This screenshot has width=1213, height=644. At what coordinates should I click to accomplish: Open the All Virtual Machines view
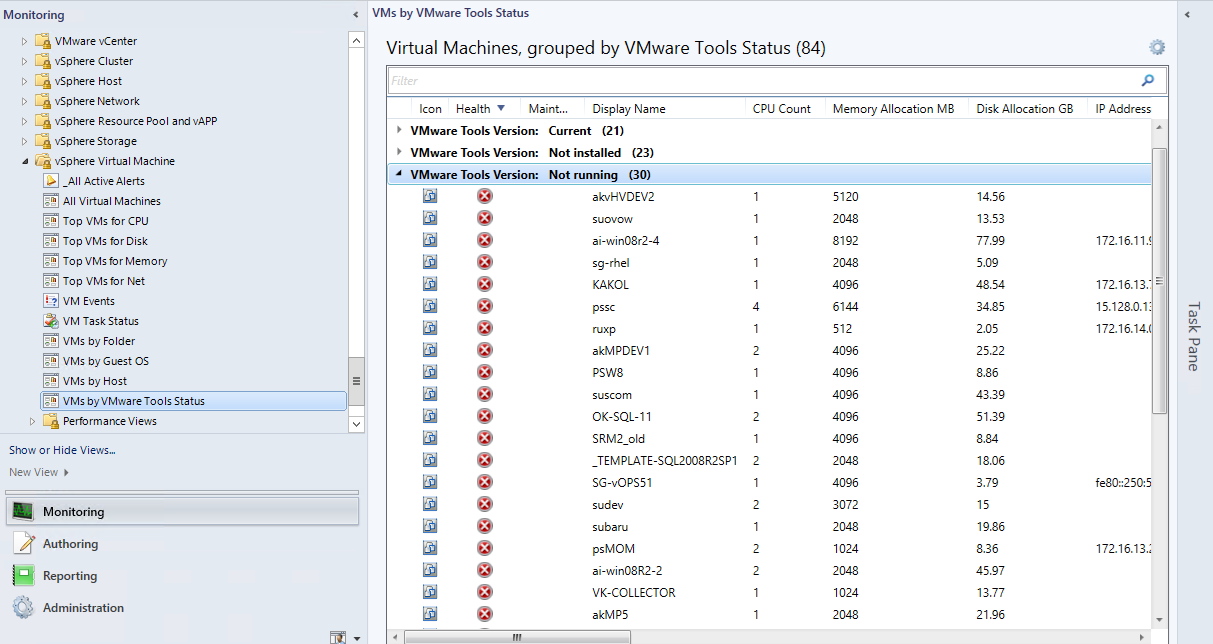coord(112,201)
